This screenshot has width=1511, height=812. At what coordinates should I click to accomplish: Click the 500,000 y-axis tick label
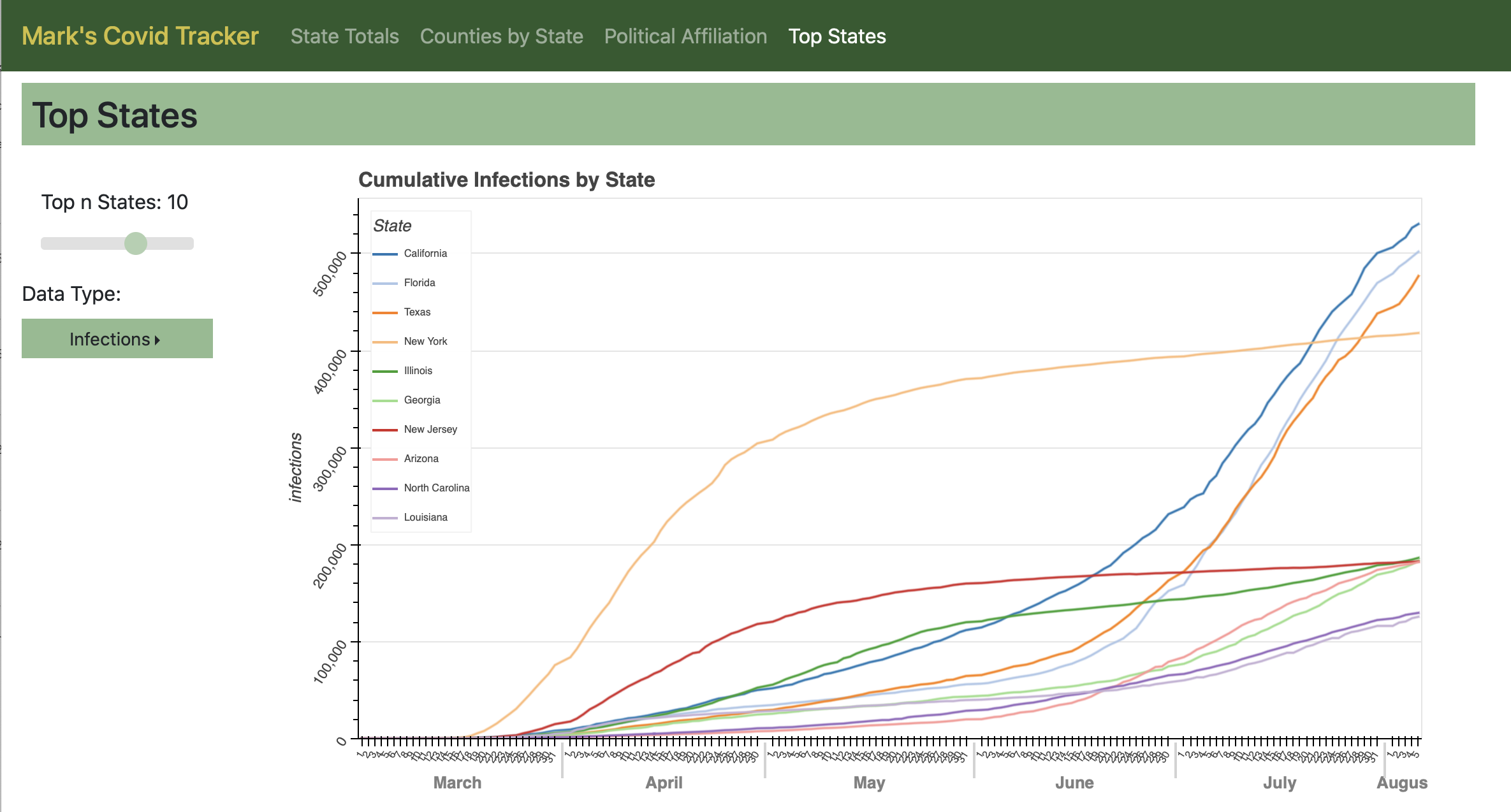pyautogui.click(x=330, y=273)
